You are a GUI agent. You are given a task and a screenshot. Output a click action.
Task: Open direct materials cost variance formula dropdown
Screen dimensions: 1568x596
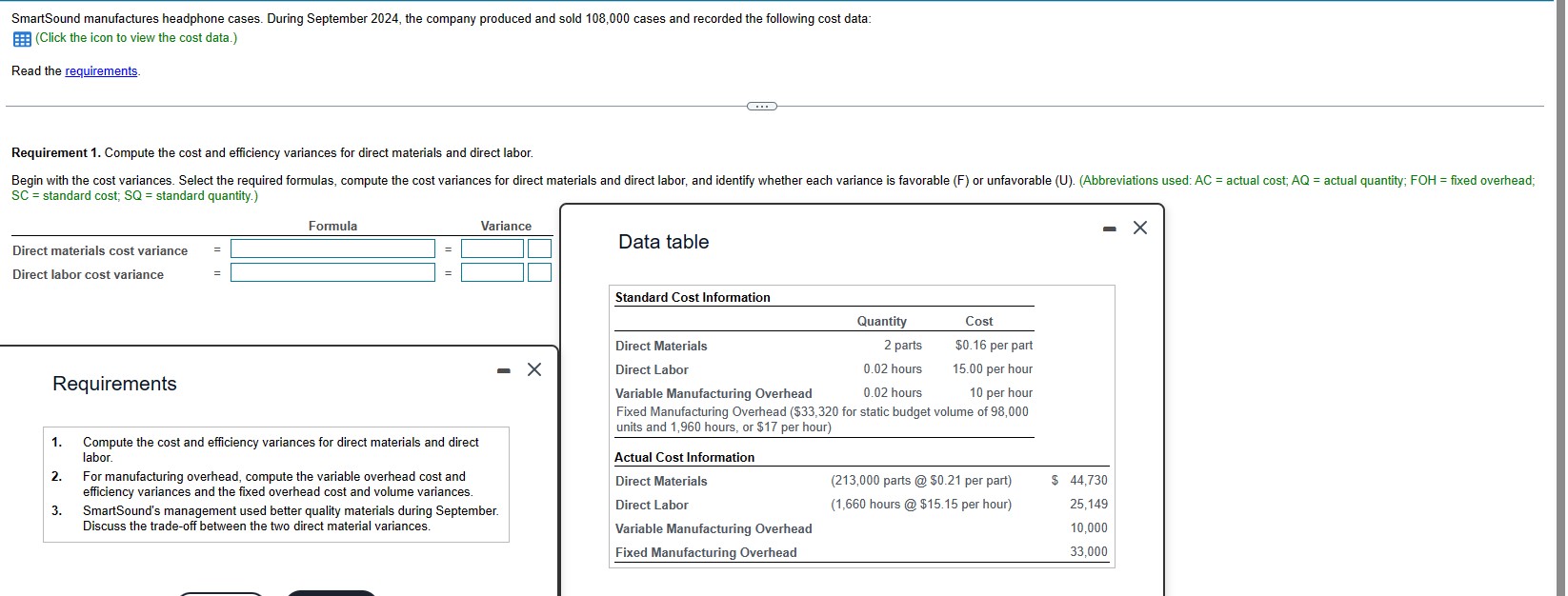click(x=332, y=249)
